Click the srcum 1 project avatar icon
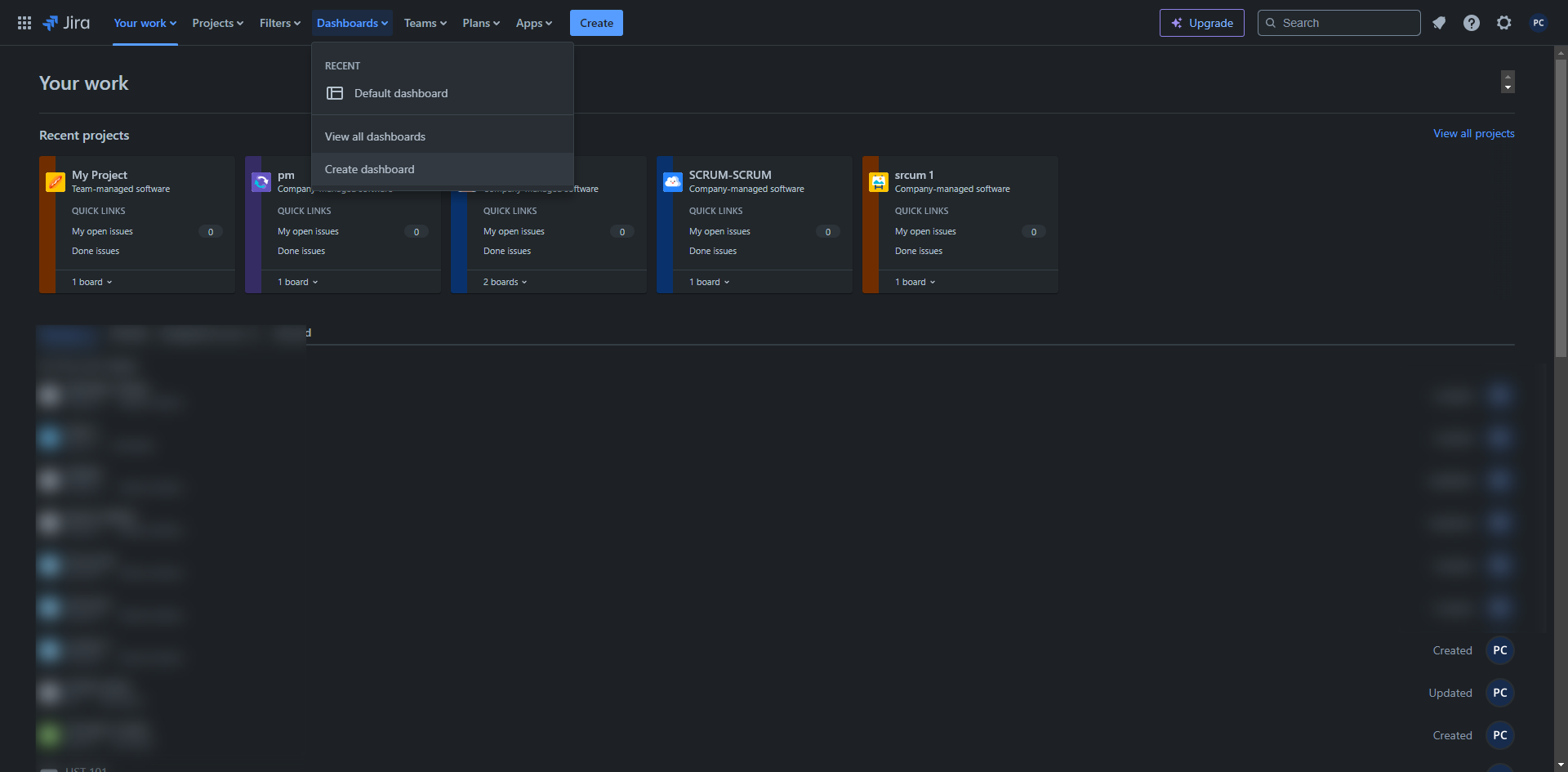 879,181
